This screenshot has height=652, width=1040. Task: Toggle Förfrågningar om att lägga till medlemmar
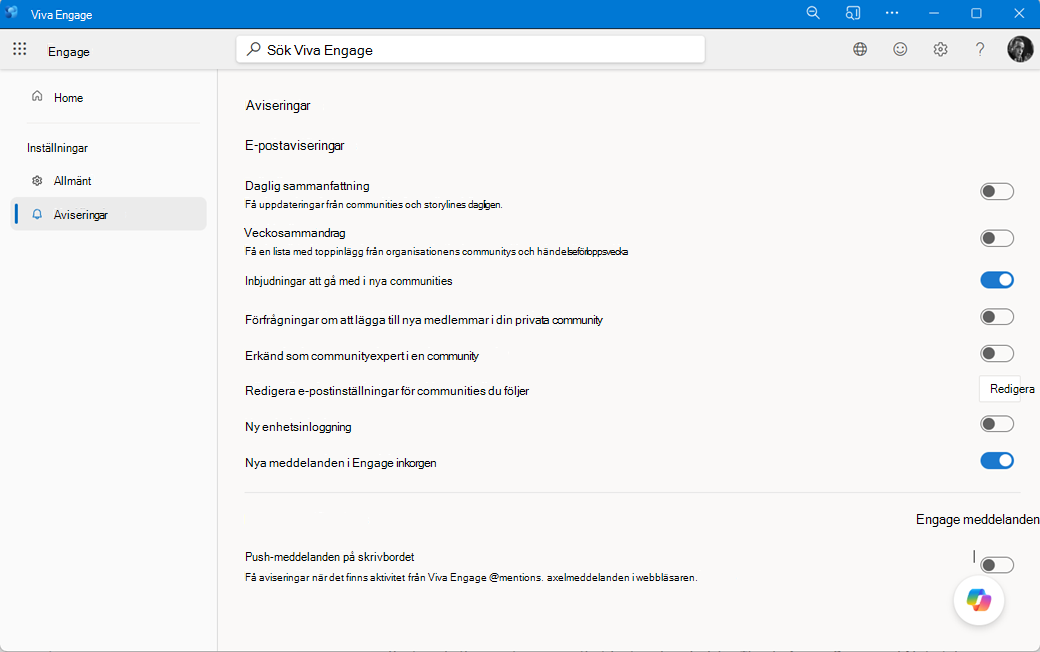[x=997, y=317]
